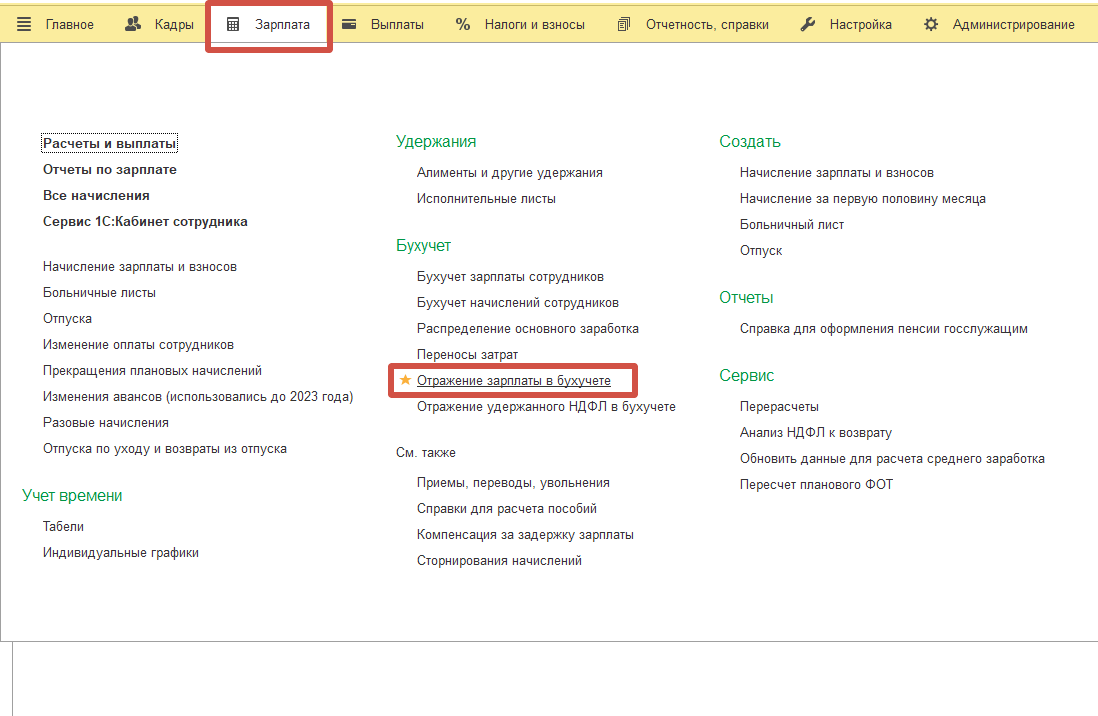Image resolution: width=1098 pixels, height=716 pixels.
Task: Click the Создать group heading
Action: point(749,142)
